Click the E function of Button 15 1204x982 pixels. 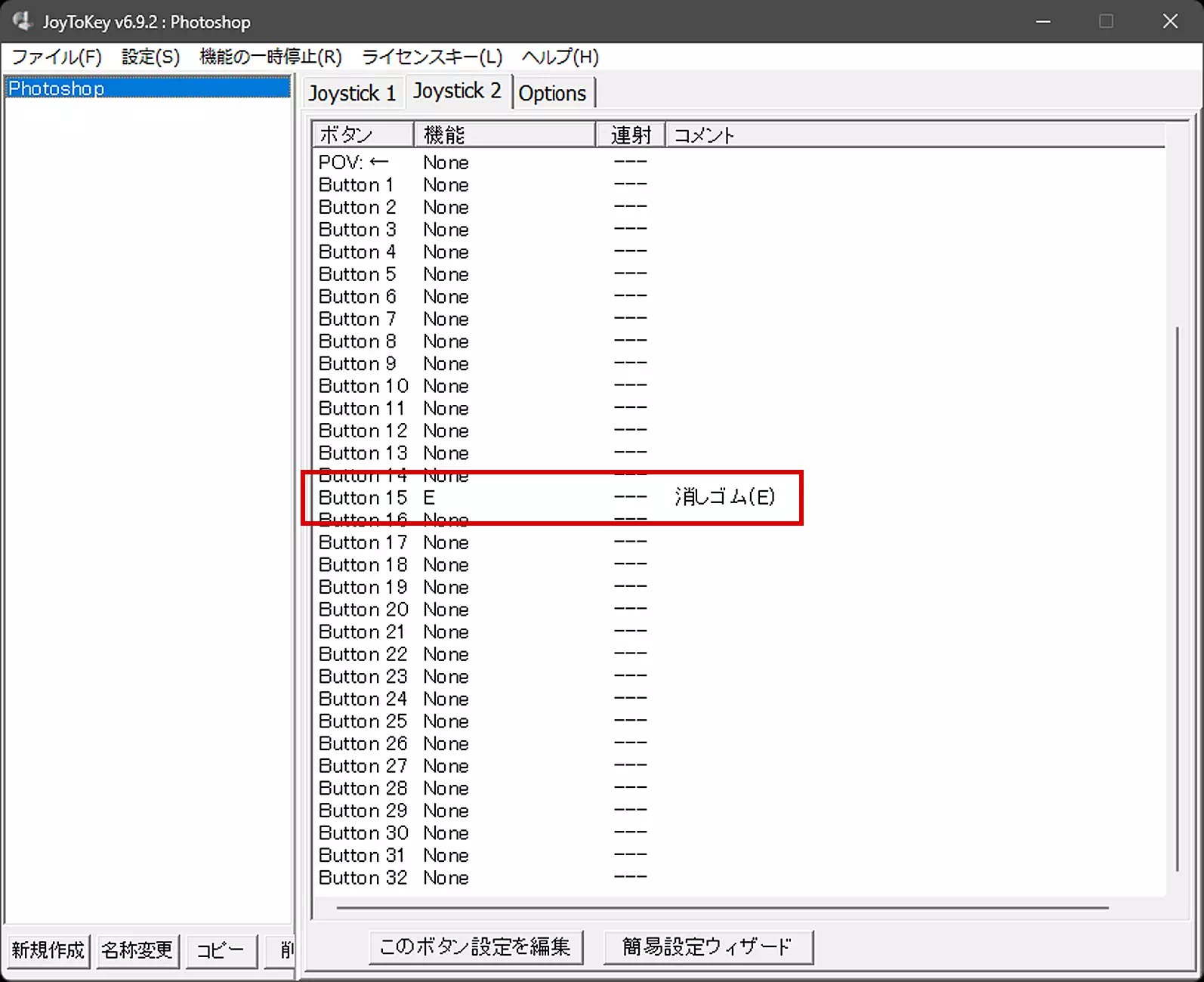coord(429,498)
